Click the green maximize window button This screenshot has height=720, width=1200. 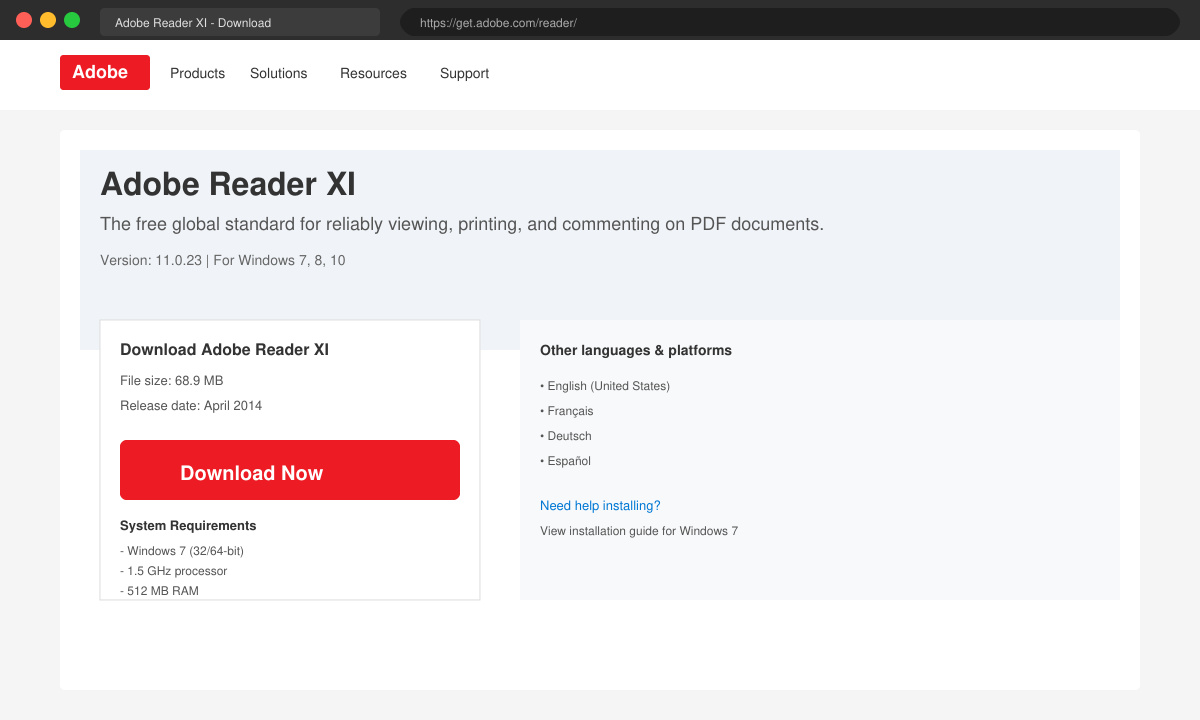point(72,20)
